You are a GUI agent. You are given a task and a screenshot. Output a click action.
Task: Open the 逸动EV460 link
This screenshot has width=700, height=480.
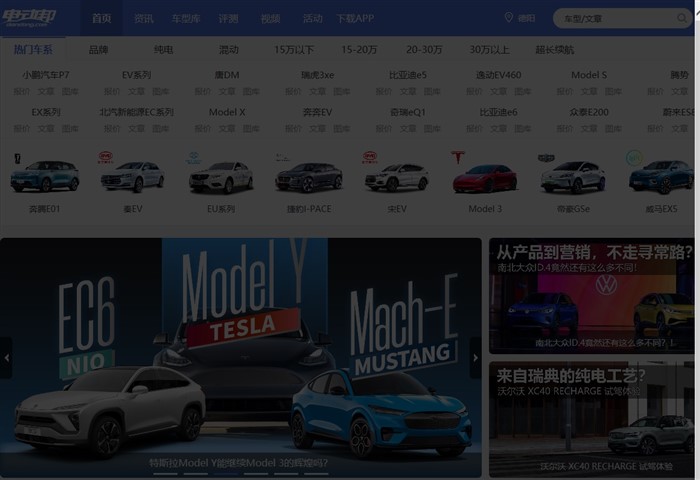(x=499, y=75)
